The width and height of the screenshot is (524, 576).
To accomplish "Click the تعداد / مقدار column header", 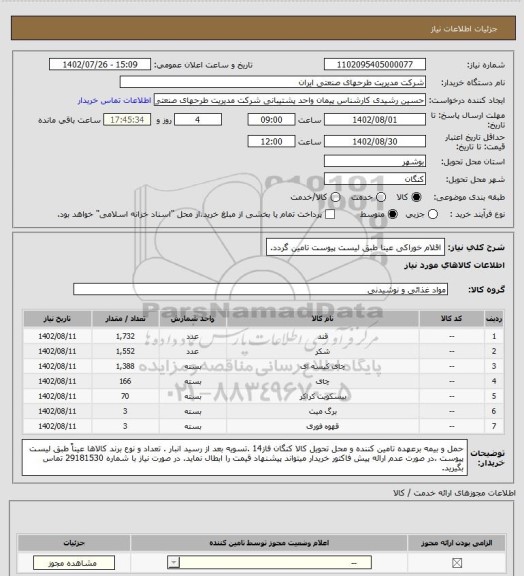I will click(x=125, y=318).
